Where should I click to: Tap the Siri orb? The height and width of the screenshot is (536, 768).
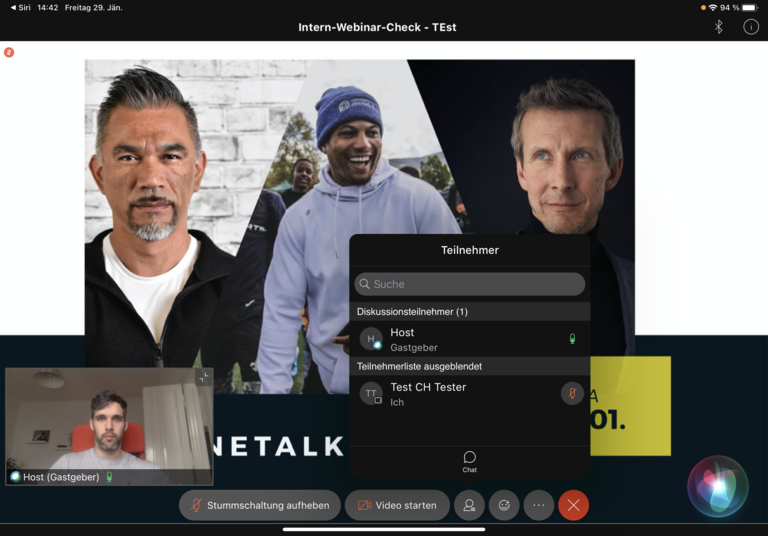tap(718, 486)
